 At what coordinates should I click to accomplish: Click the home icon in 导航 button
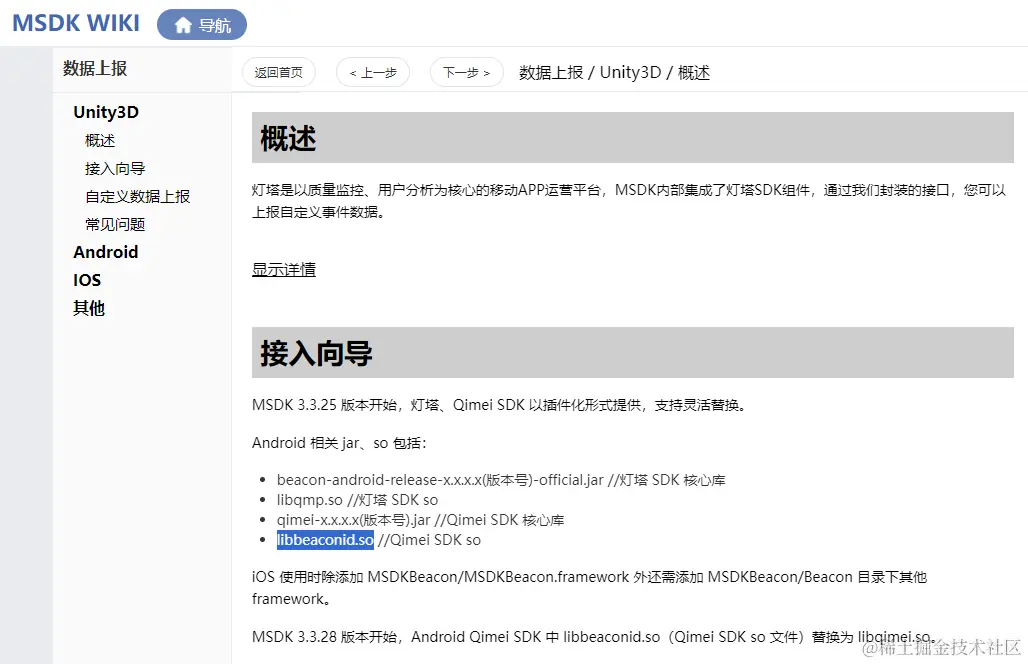(183, 25)
